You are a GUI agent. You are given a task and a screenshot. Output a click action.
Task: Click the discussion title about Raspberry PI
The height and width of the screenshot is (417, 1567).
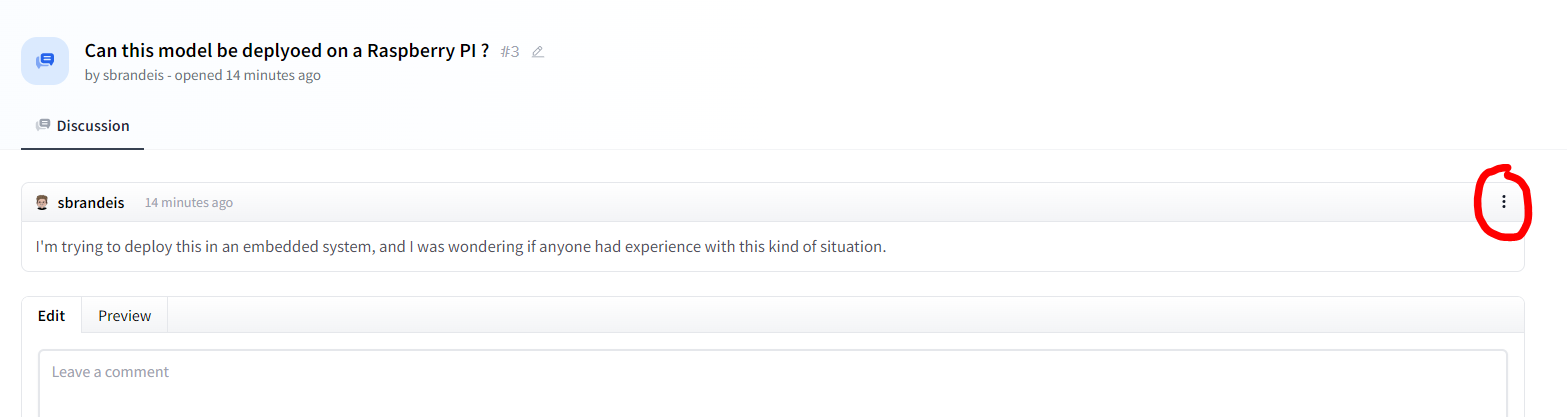(286, 51)
